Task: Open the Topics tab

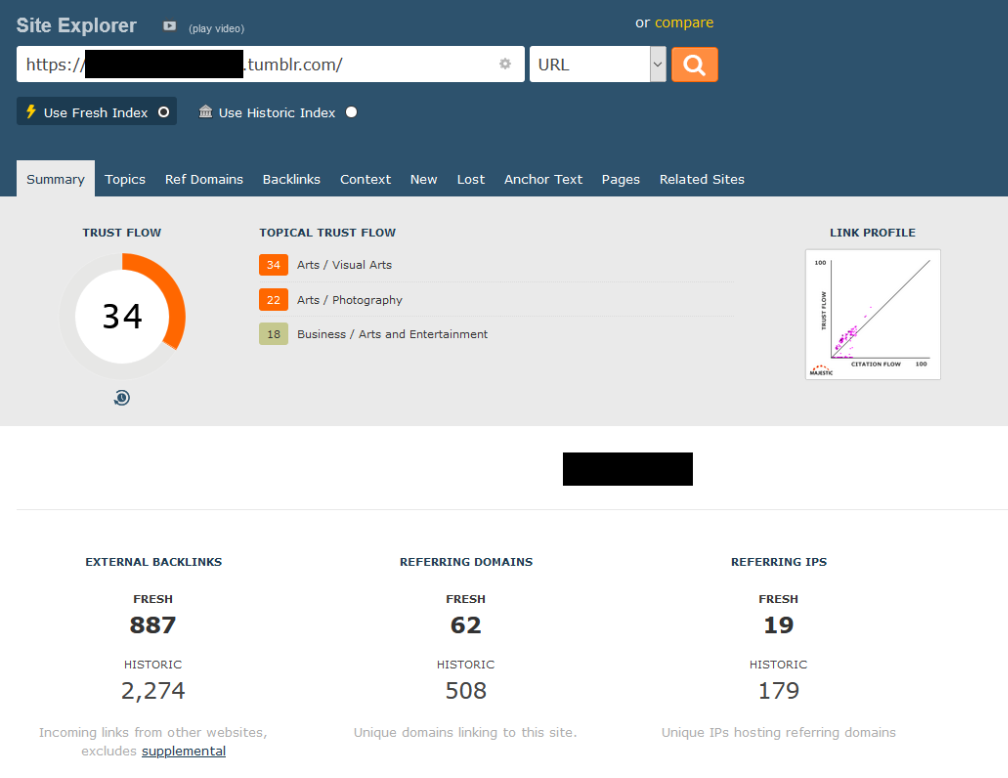Action: coord(125,179)
